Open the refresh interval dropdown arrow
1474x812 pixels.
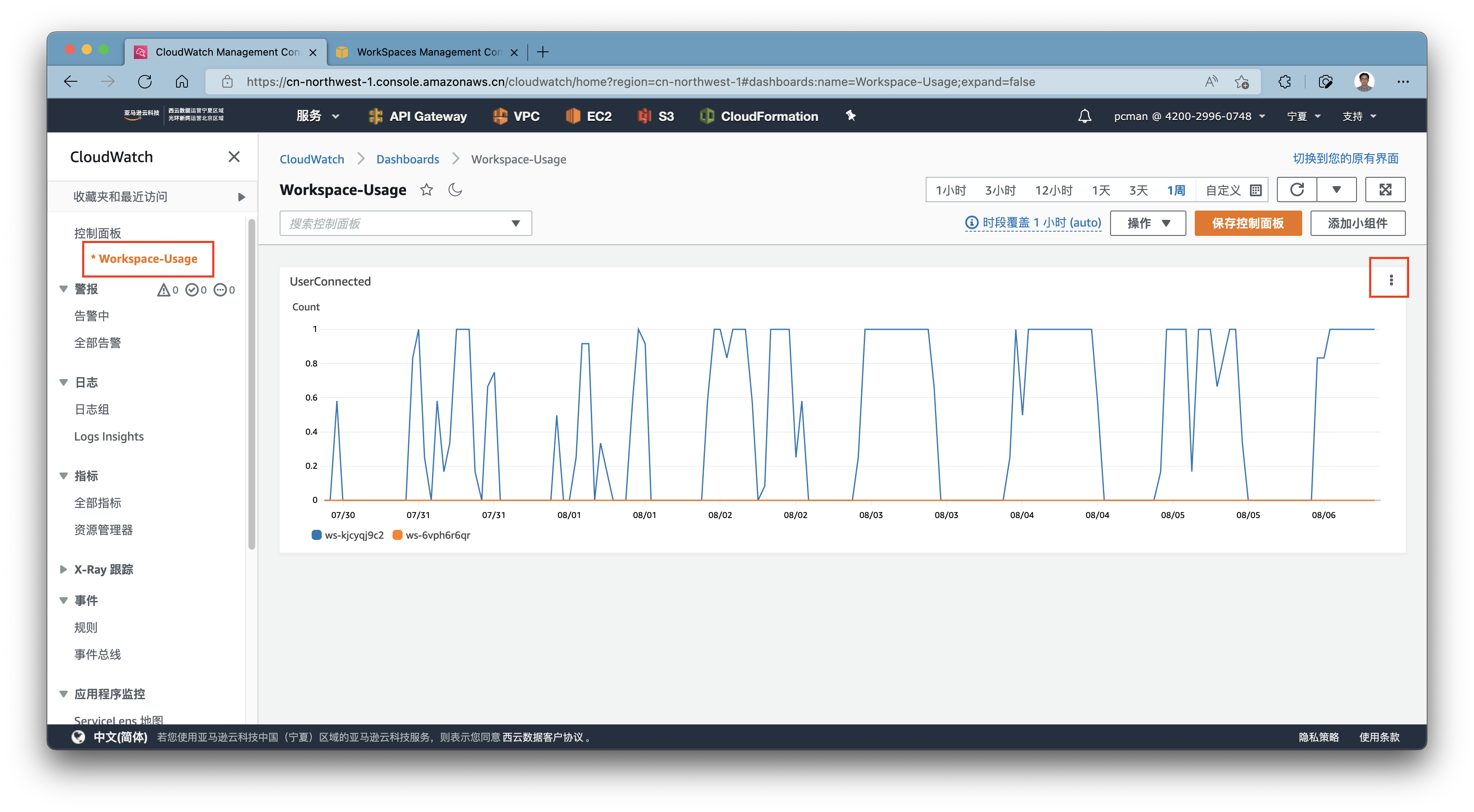(1337, 190)
